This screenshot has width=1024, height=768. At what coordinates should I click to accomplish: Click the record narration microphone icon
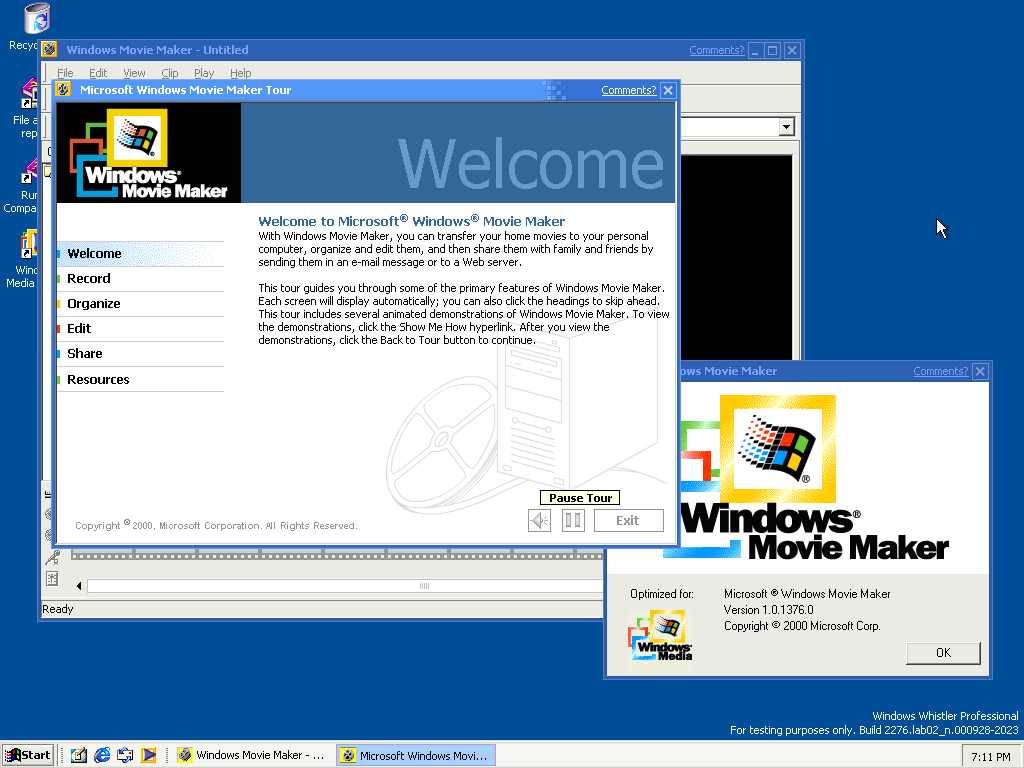(52, 558)
